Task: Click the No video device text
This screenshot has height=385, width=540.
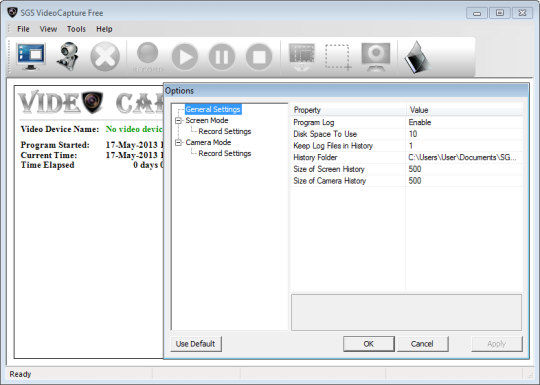Action: click(x=134, y=129)
